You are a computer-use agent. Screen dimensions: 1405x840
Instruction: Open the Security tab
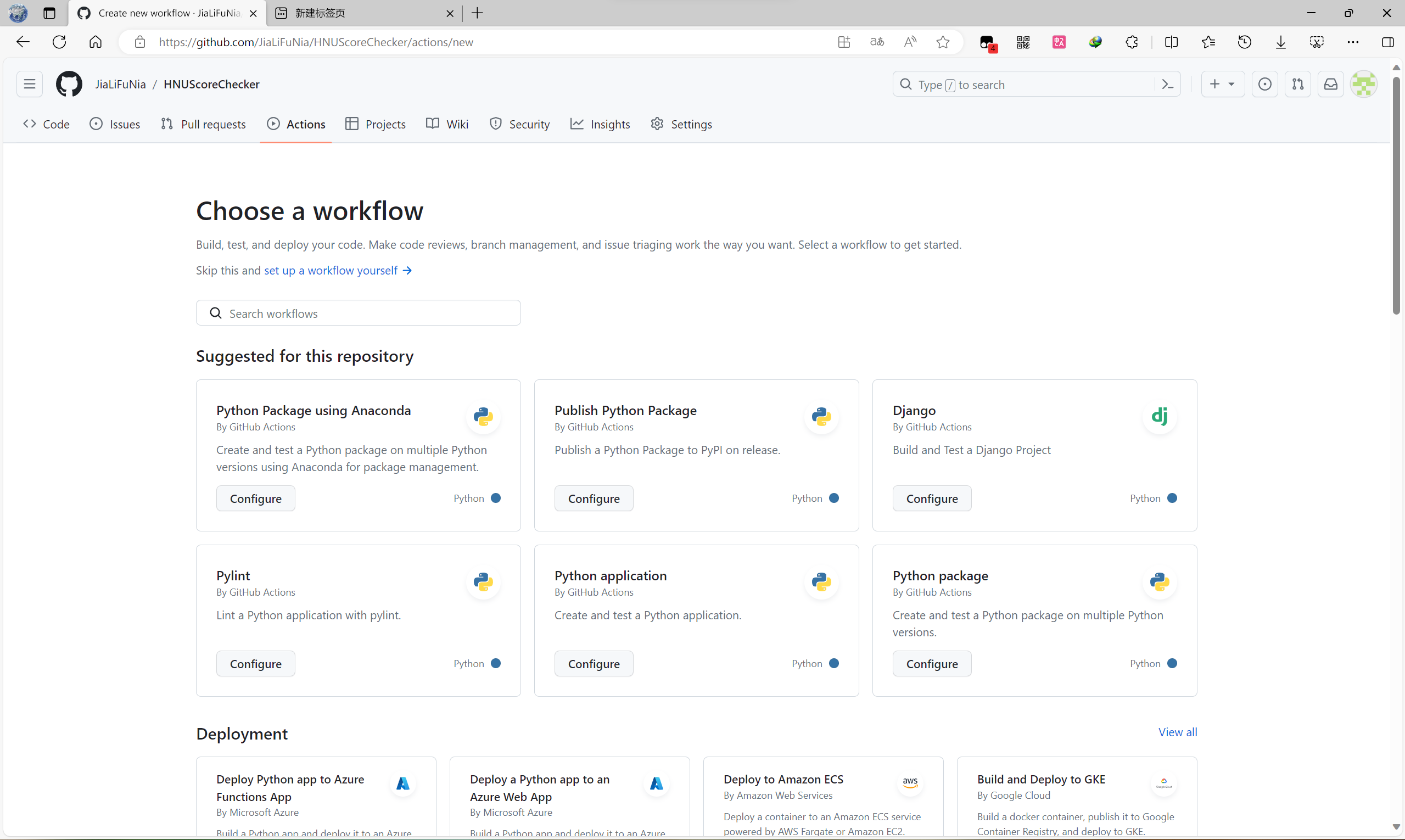click(519, 124)
